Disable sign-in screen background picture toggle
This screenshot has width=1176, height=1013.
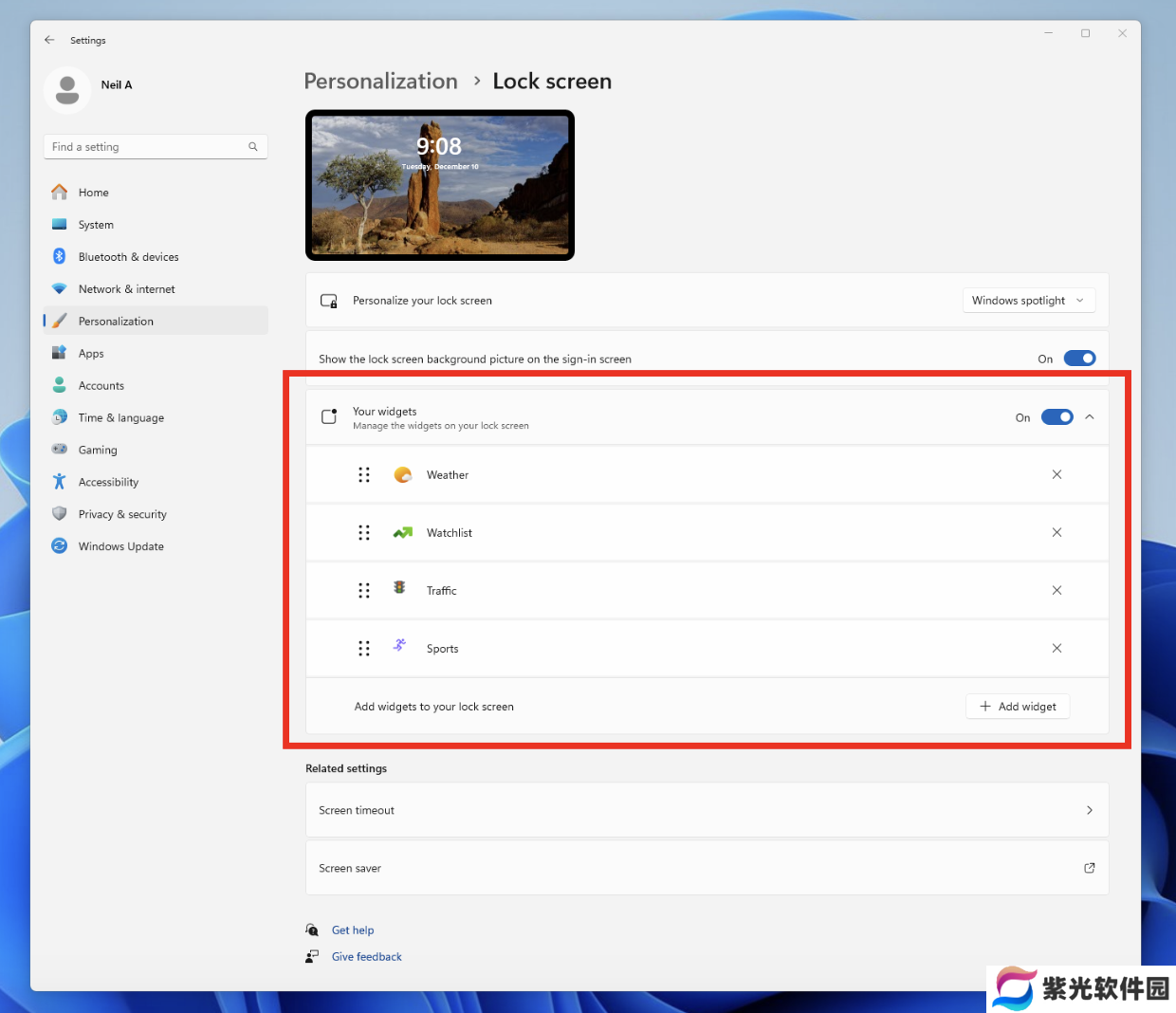point(1079,359)
